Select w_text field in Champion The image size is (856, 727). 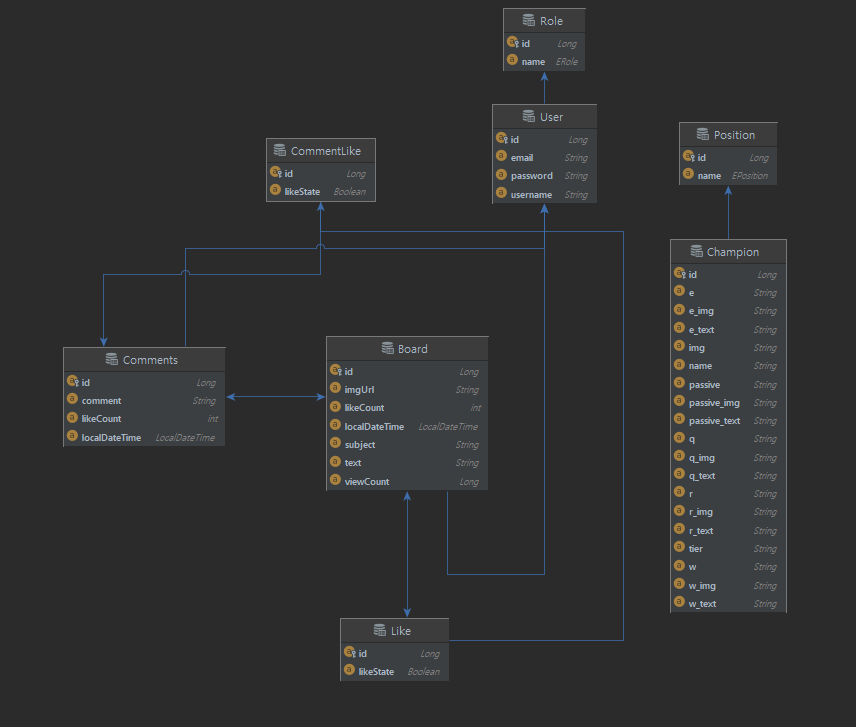(x=728, y=604)
